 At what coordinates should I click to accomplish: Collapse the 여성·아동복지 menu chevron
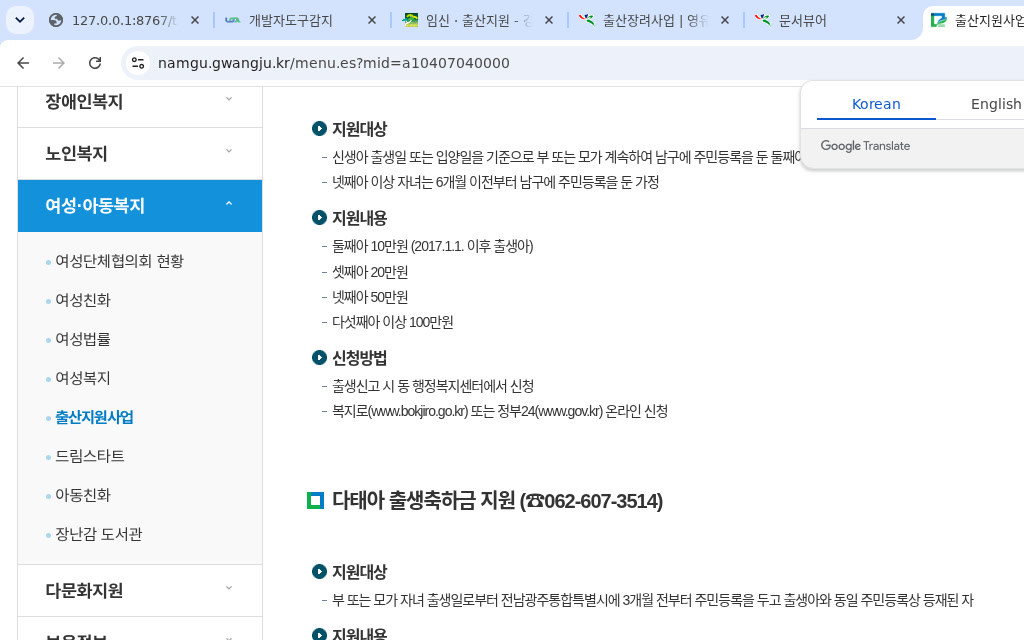pos(229,203)
